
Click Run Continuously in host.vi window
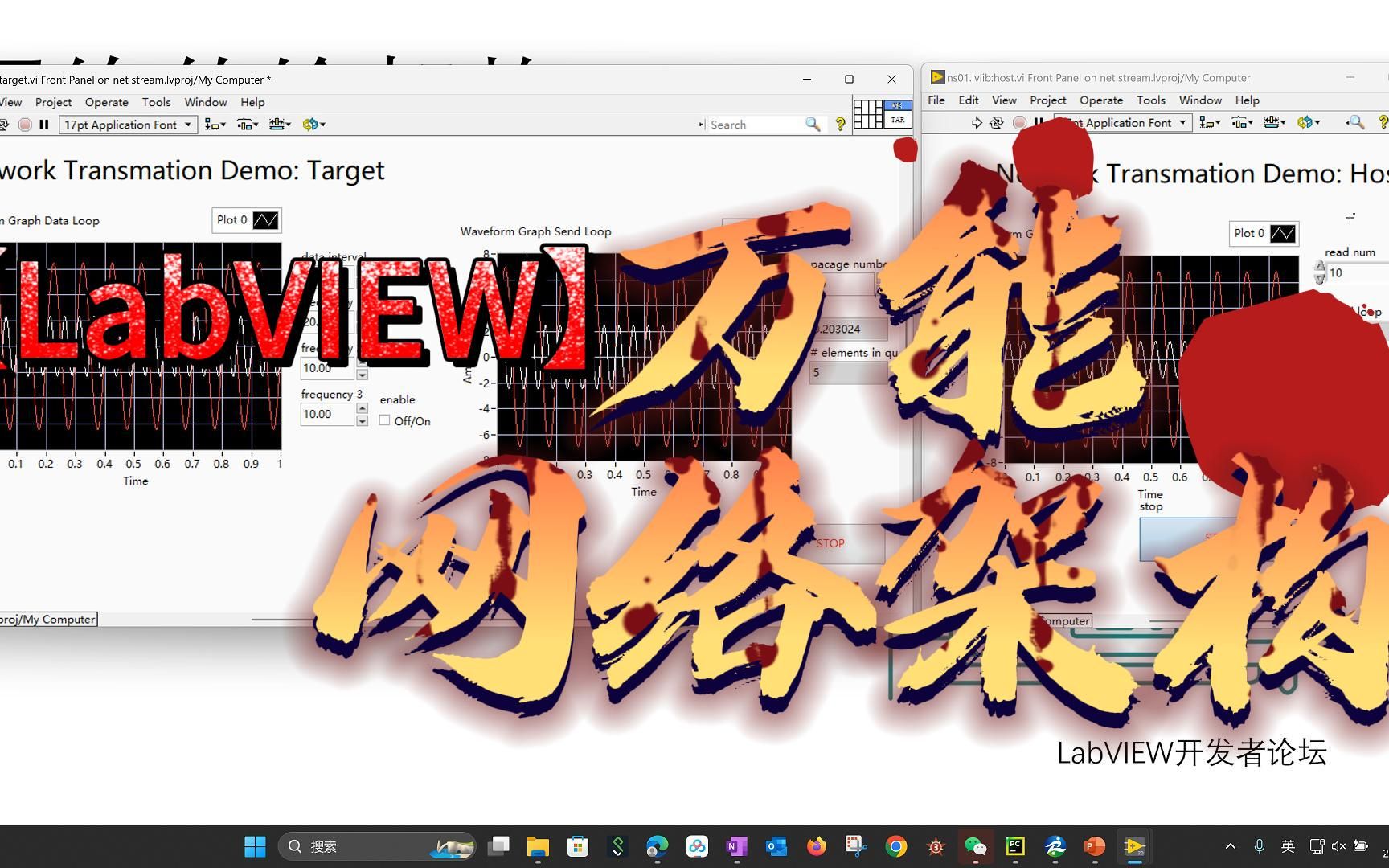997,123
